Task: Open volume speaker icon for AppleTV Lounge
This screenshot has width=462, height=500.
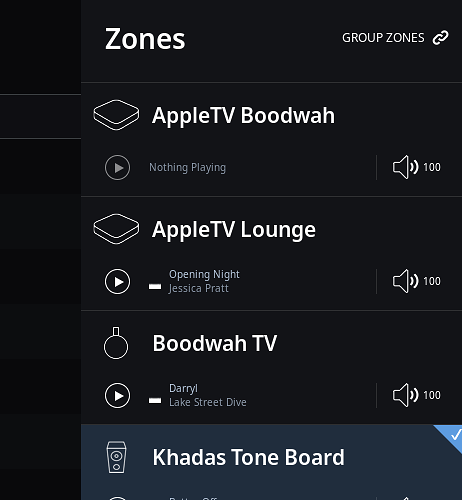Action: pos(405,281)
